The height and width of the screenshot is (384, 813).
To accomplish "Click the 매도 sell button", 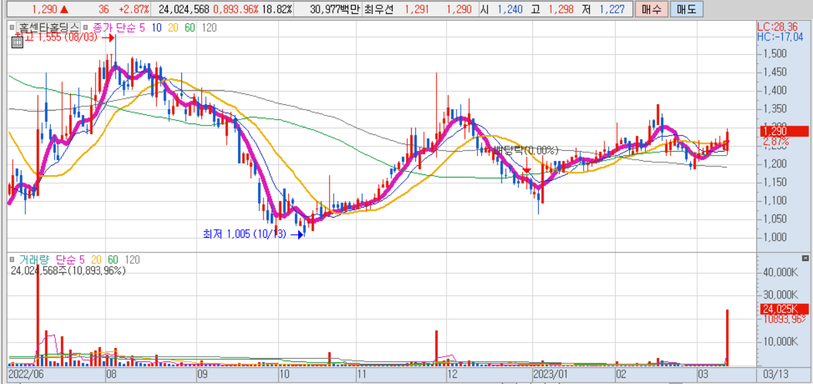I will [x=686, y=9].
